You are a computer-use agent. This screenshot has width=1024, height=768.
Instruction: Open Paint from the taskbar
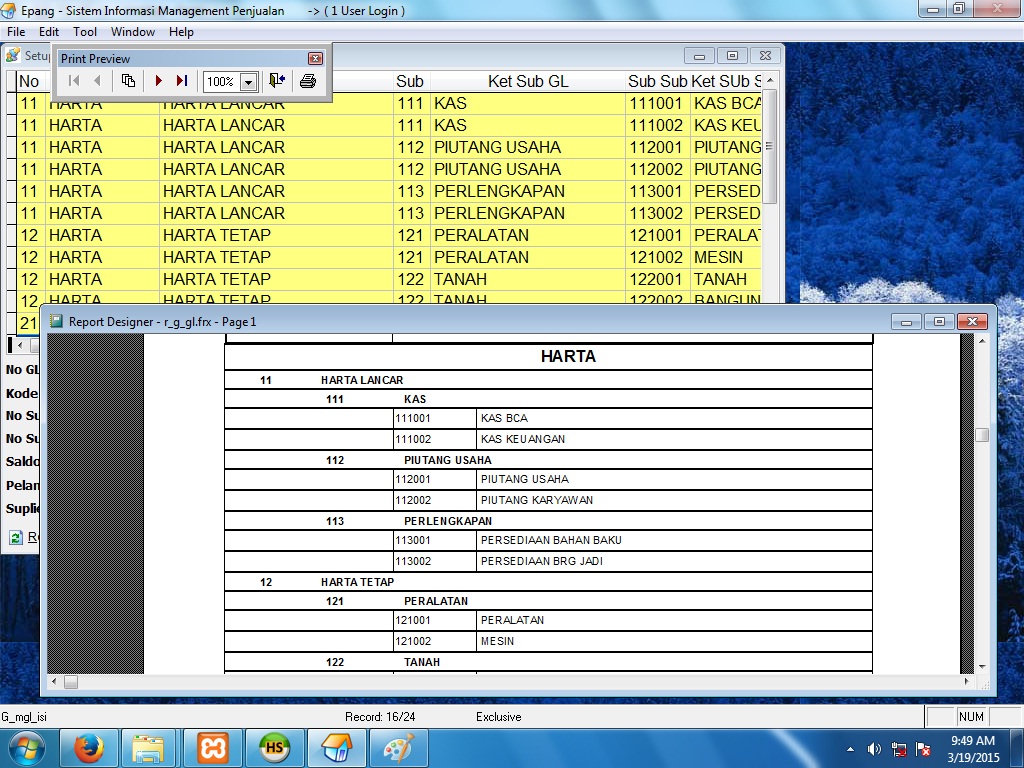coord(398,748)
